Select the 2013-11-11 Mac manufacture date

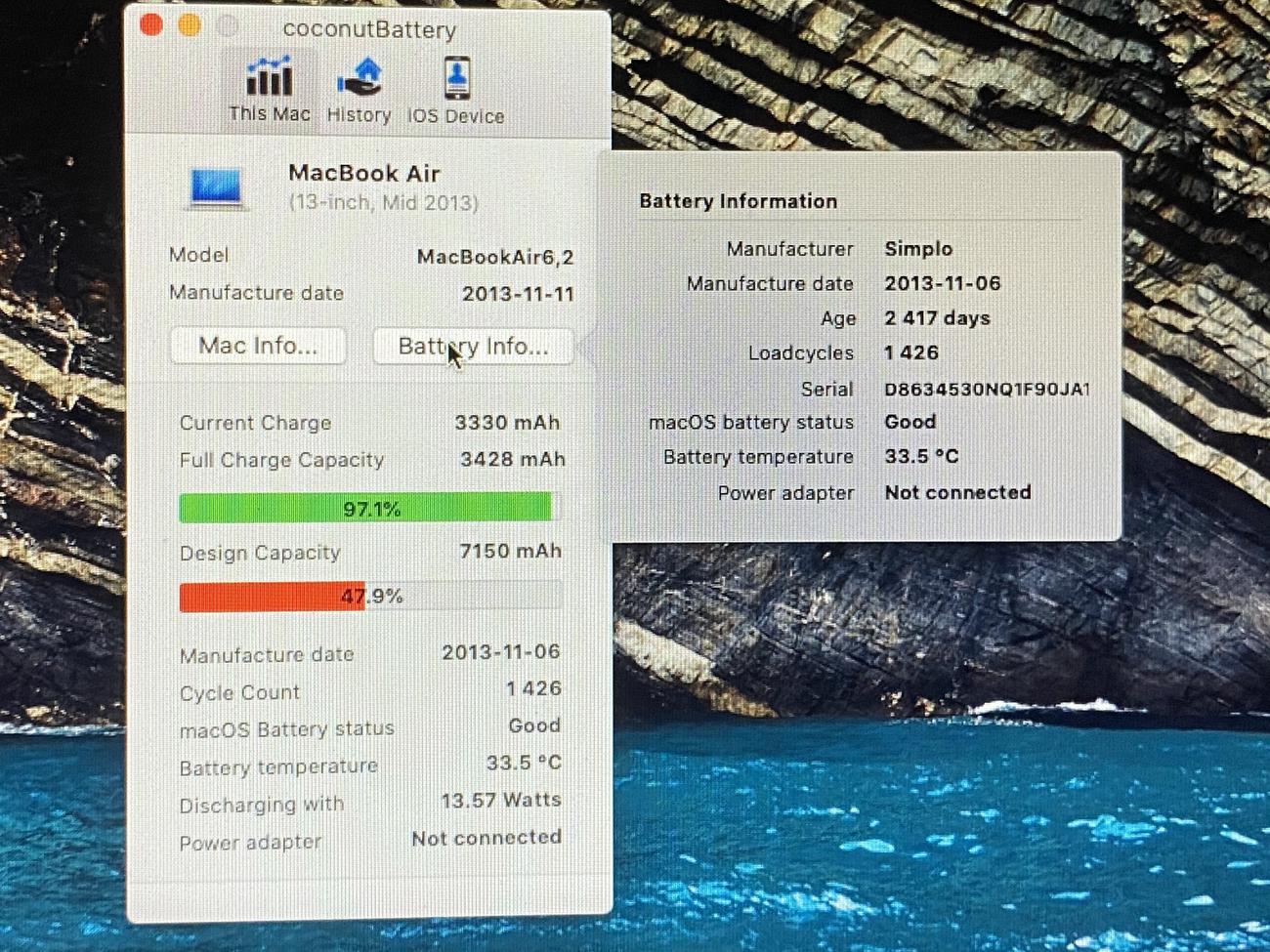pyautogui.click(x=518, y=294)
